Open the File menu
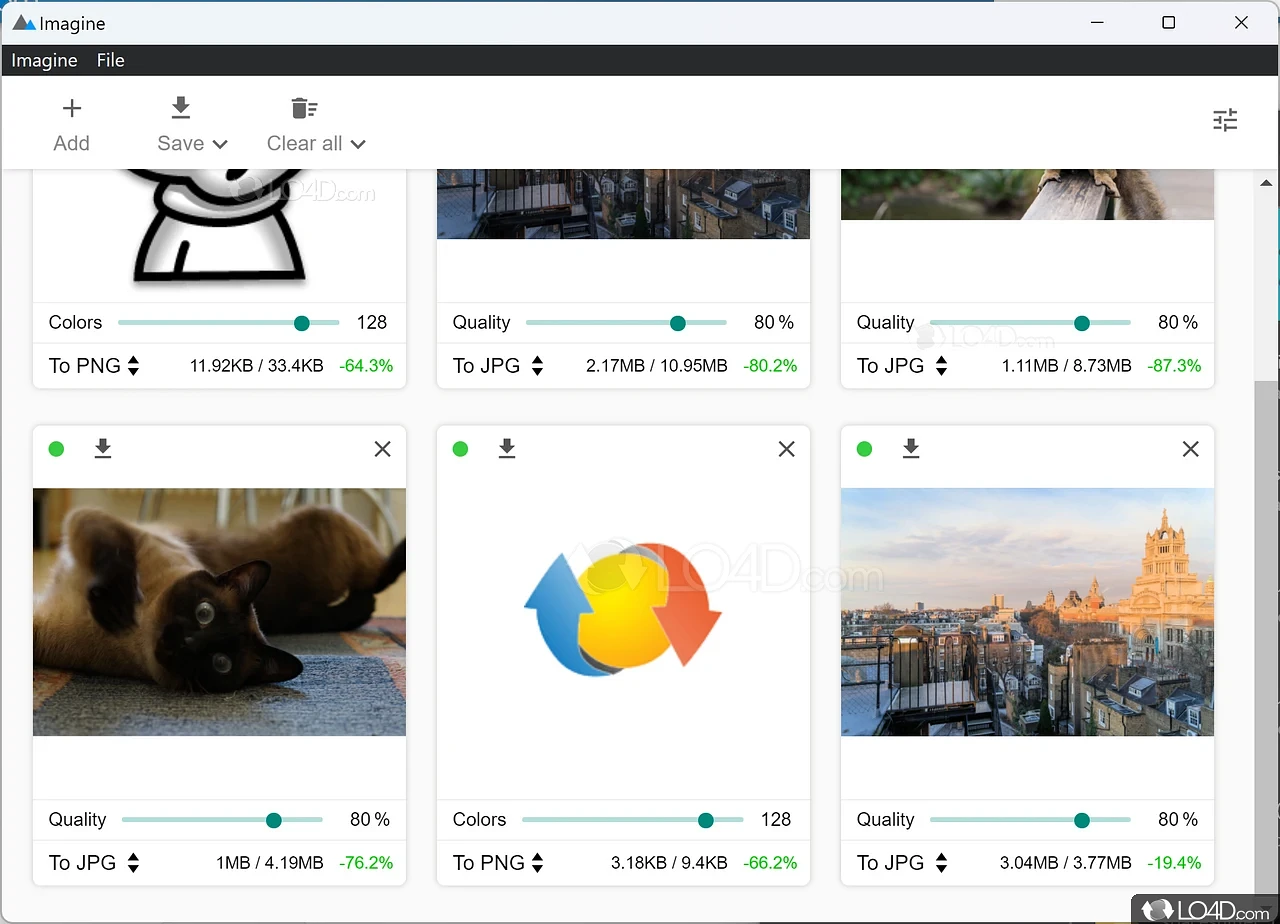The width and height of the screenshot is (1280, 924). [x=110, y=60]
